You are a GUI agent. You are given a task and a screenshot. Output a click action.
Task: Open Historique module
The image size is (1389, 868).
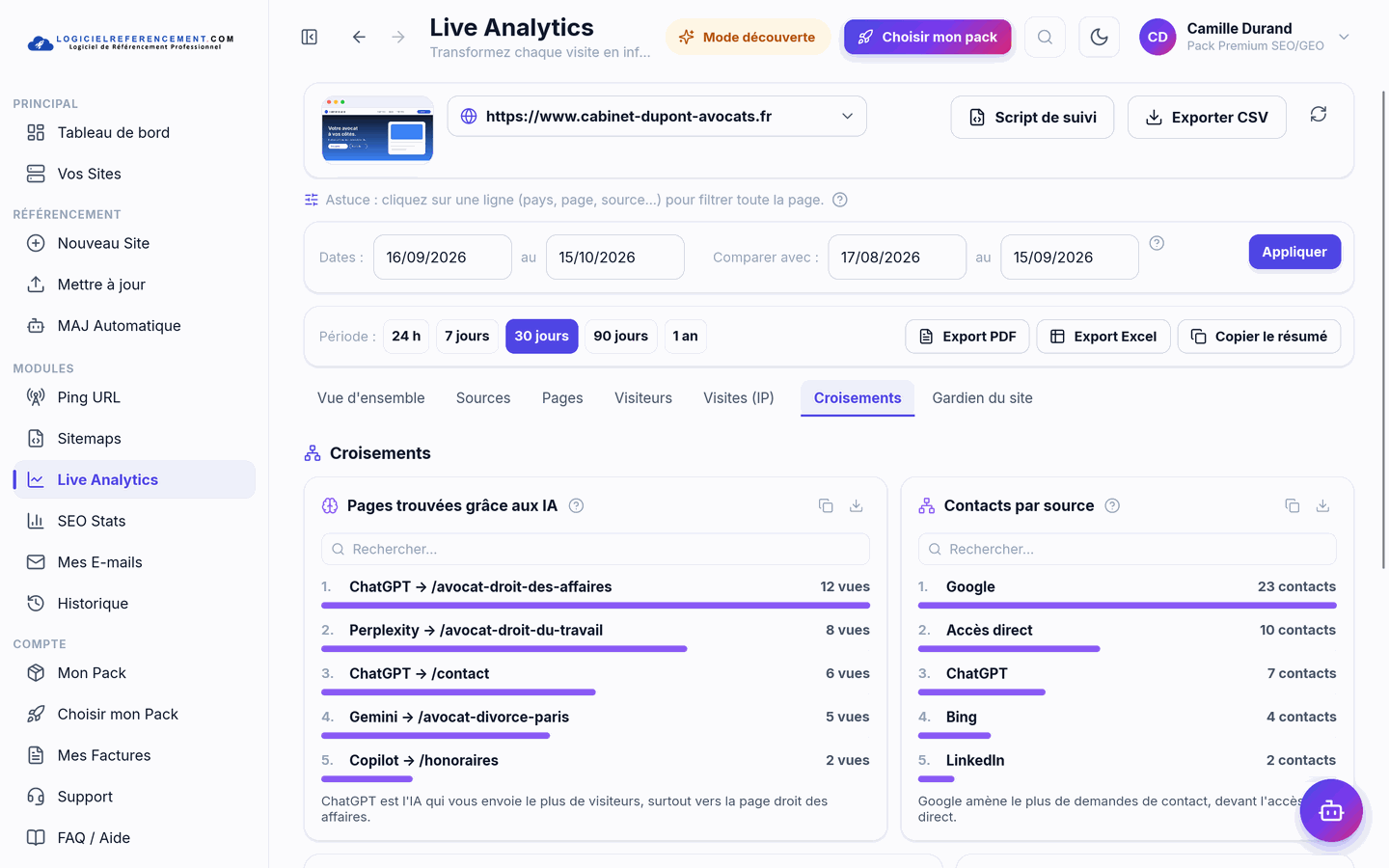pos(134,604)
